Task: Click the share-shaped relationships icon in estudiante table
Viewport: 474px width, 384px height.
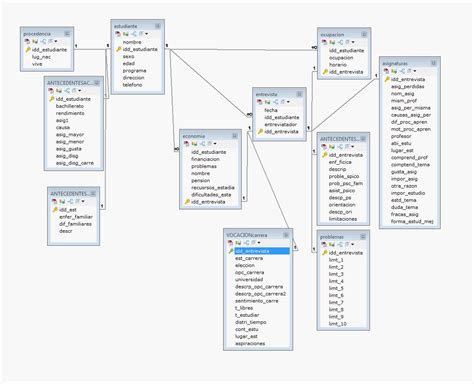Action: pyautogui.click(x=134, y=34)
